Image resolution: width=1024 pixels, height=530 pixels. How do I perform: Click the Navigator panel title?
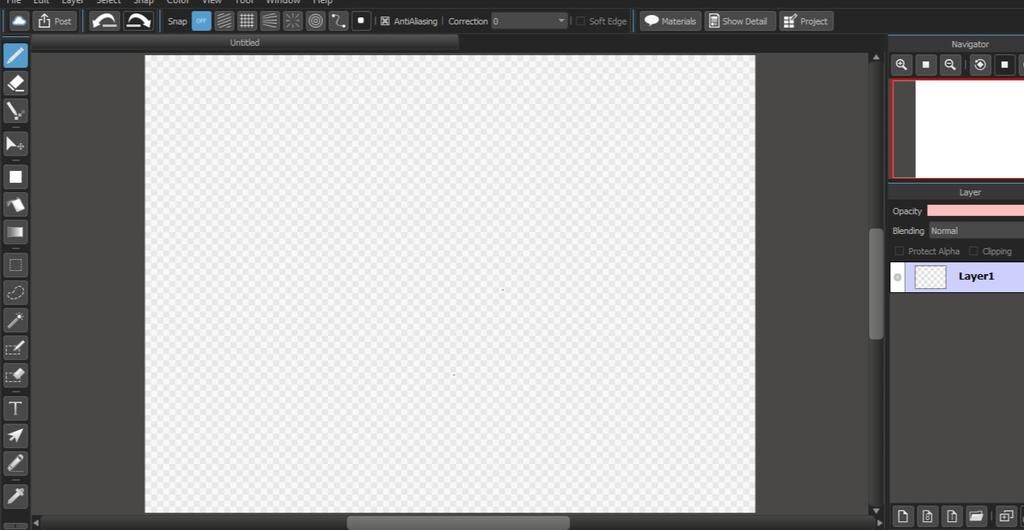pyautogui.click(x=970, y=44)
